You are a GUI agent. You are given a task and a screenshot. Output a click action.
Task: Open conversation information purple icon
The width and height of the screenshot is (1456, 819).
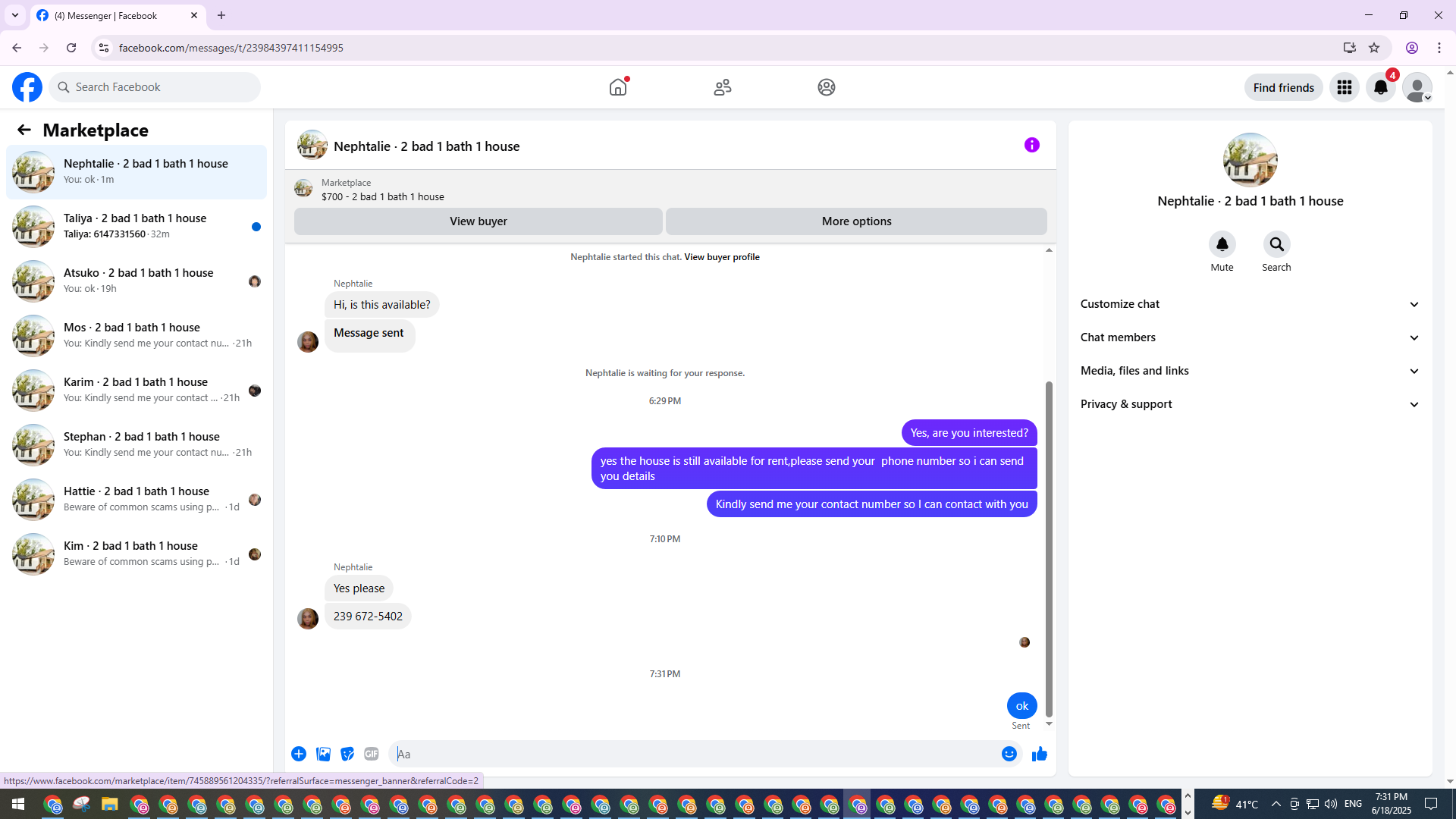pos(1032,145)
